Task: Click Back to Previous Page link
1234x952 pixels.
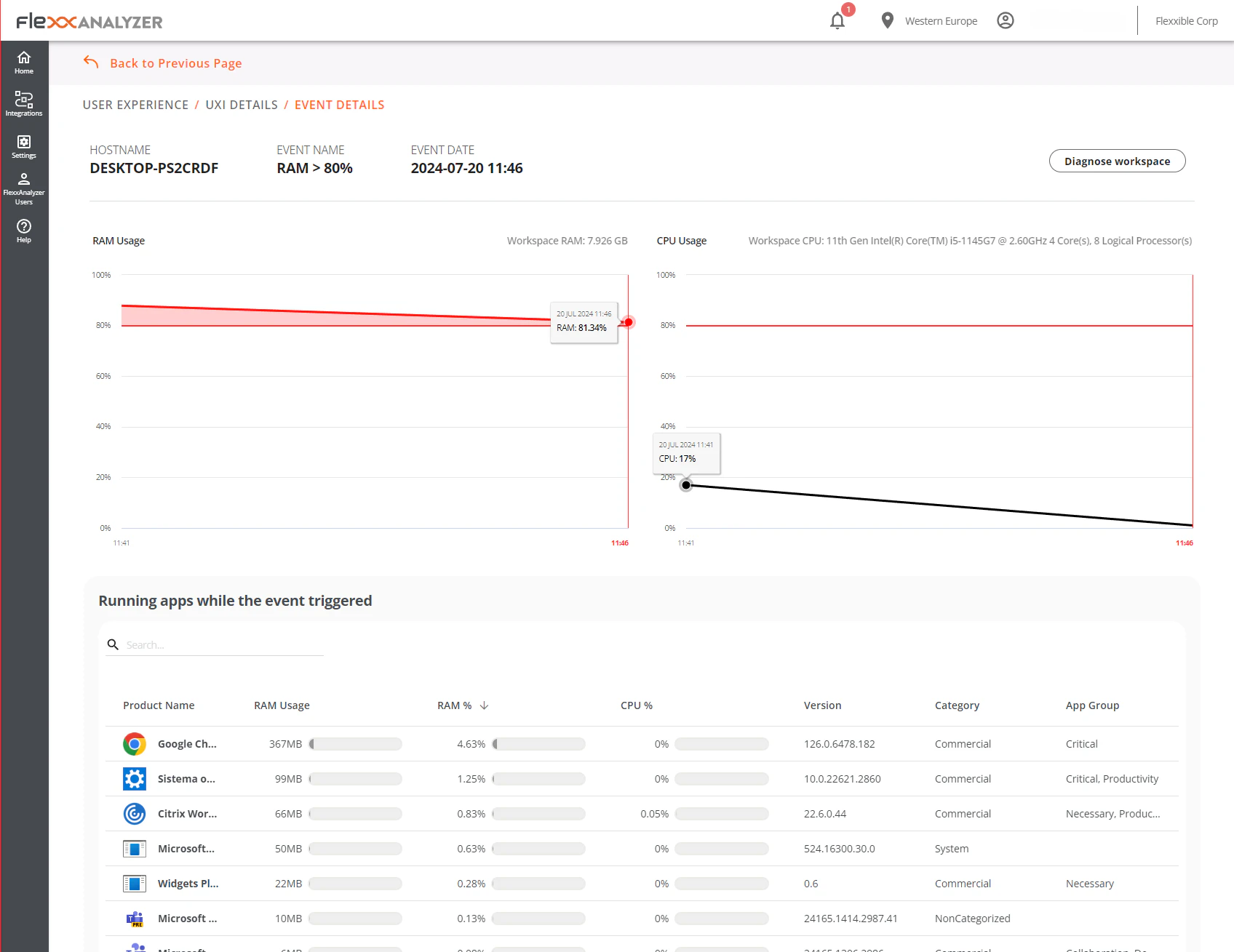Action: coord(175,63)
